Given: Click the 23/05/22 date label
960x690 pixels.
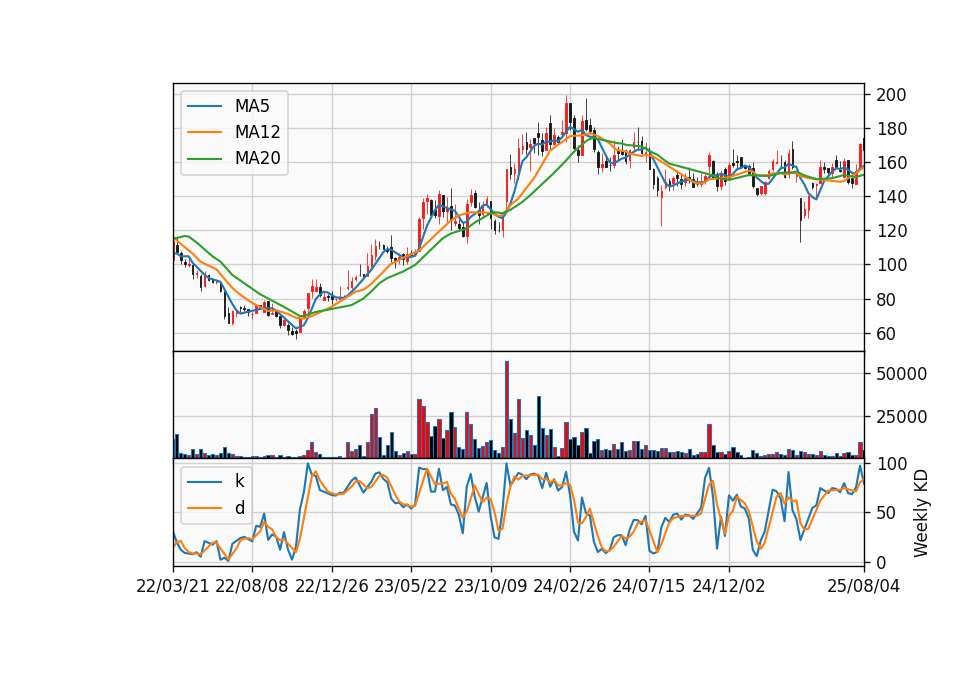Looking at the screenshot, I should [411, 586].
